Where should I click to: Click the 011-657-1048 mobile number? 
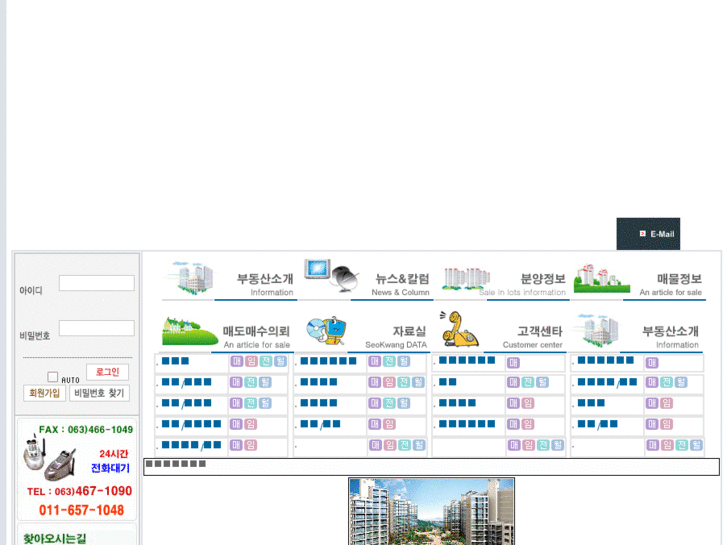click(82, 510)
